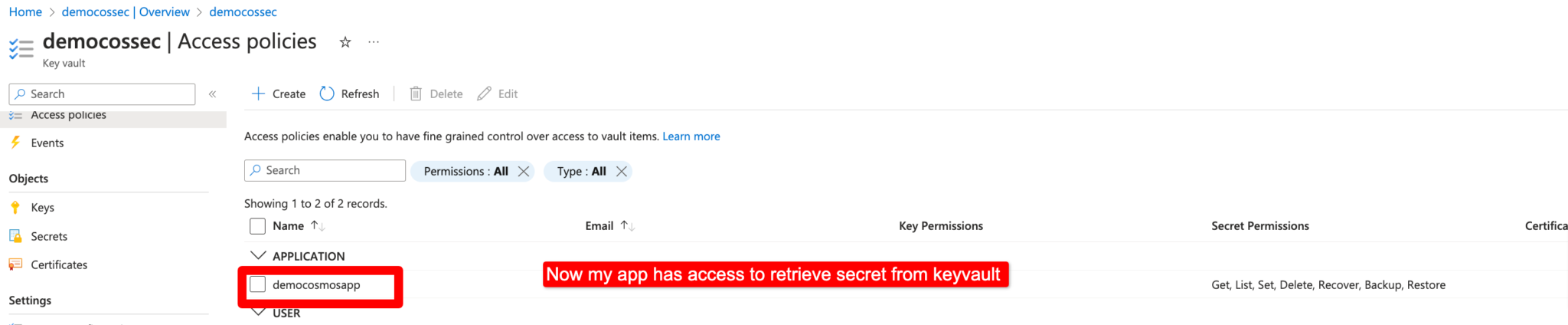The width and height of the screenshot is (1568, 325).
Task: Open the Learn more link
Action: (x=691, y=136)
